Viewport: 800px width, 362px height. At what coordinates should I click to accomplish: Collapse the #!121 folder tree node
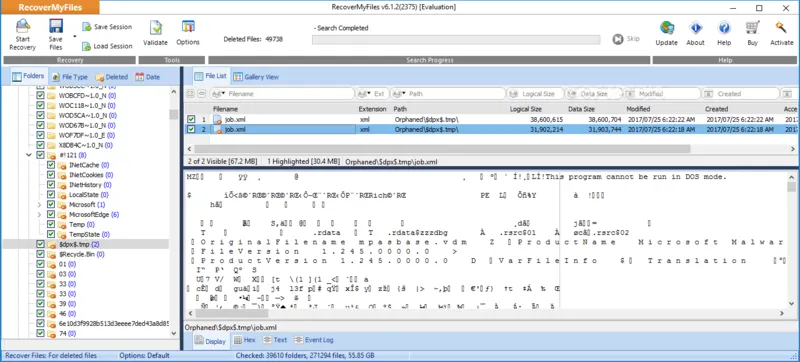[x=29, y=155]
